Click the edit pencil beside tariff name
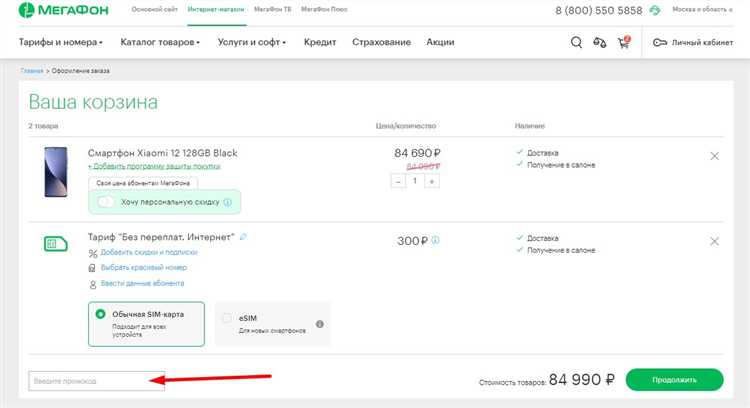Image resolution: width=750 pixels, height=408 pixels. (243, 237)
